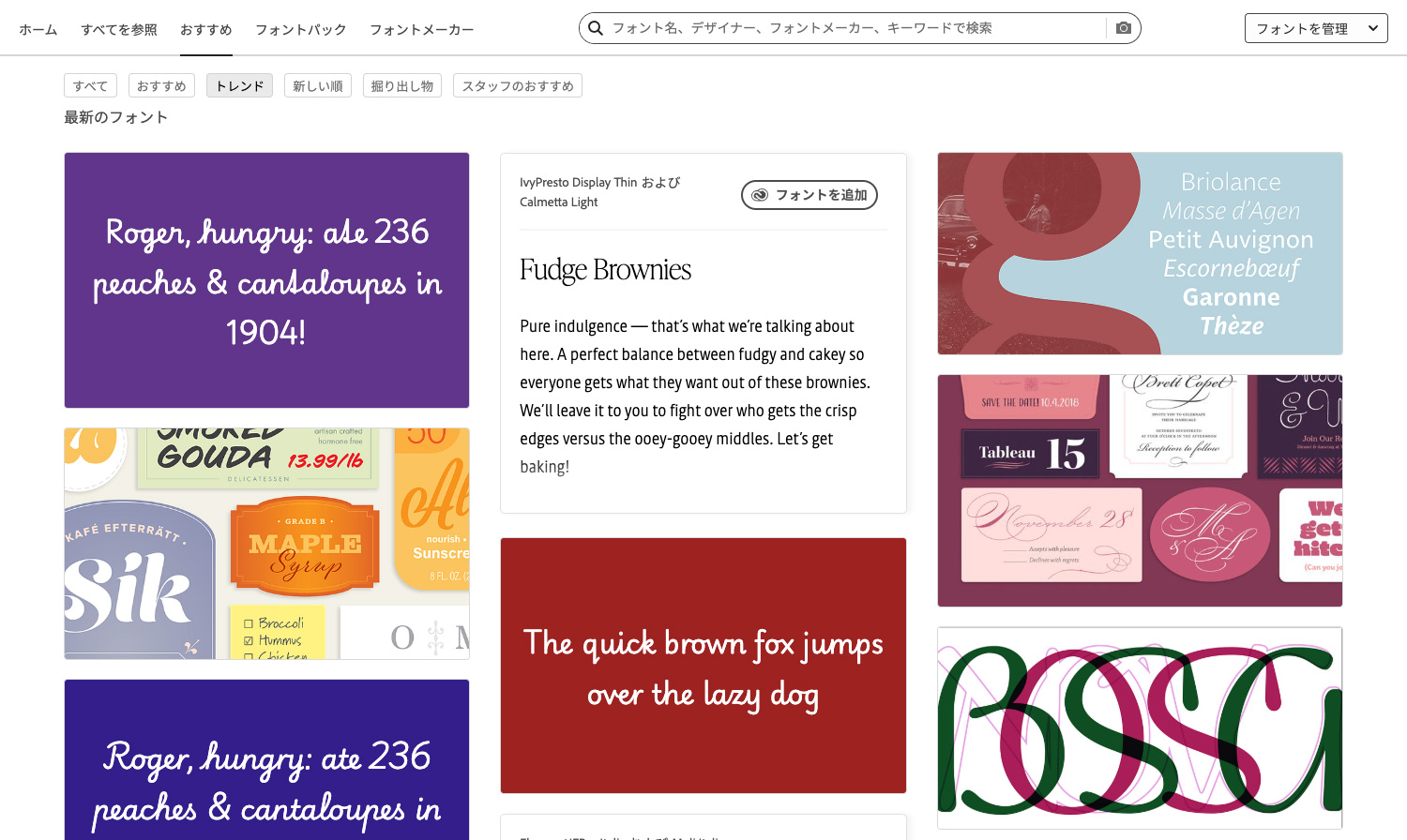1407x840 pixels.
Task: Select the すべて filter chip
Action: point(91,85)
